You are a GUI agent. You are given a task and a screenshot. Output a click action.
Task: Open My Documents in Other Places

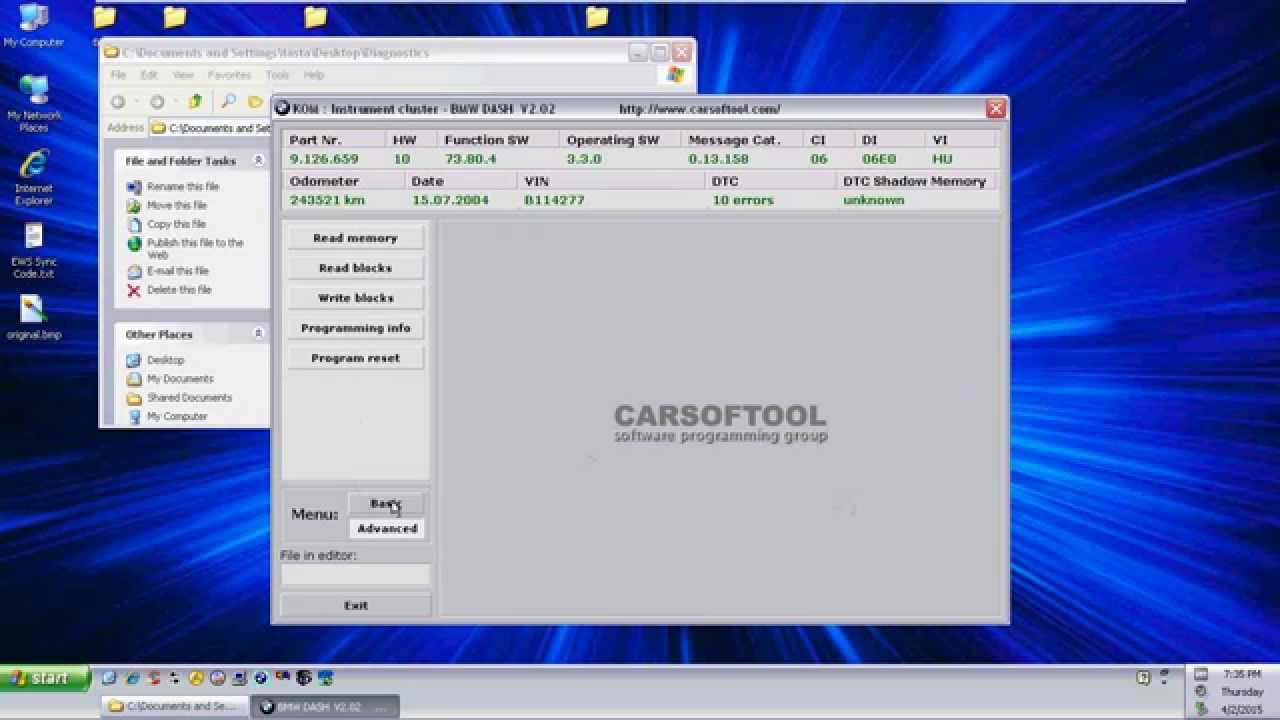click(180, 379)
